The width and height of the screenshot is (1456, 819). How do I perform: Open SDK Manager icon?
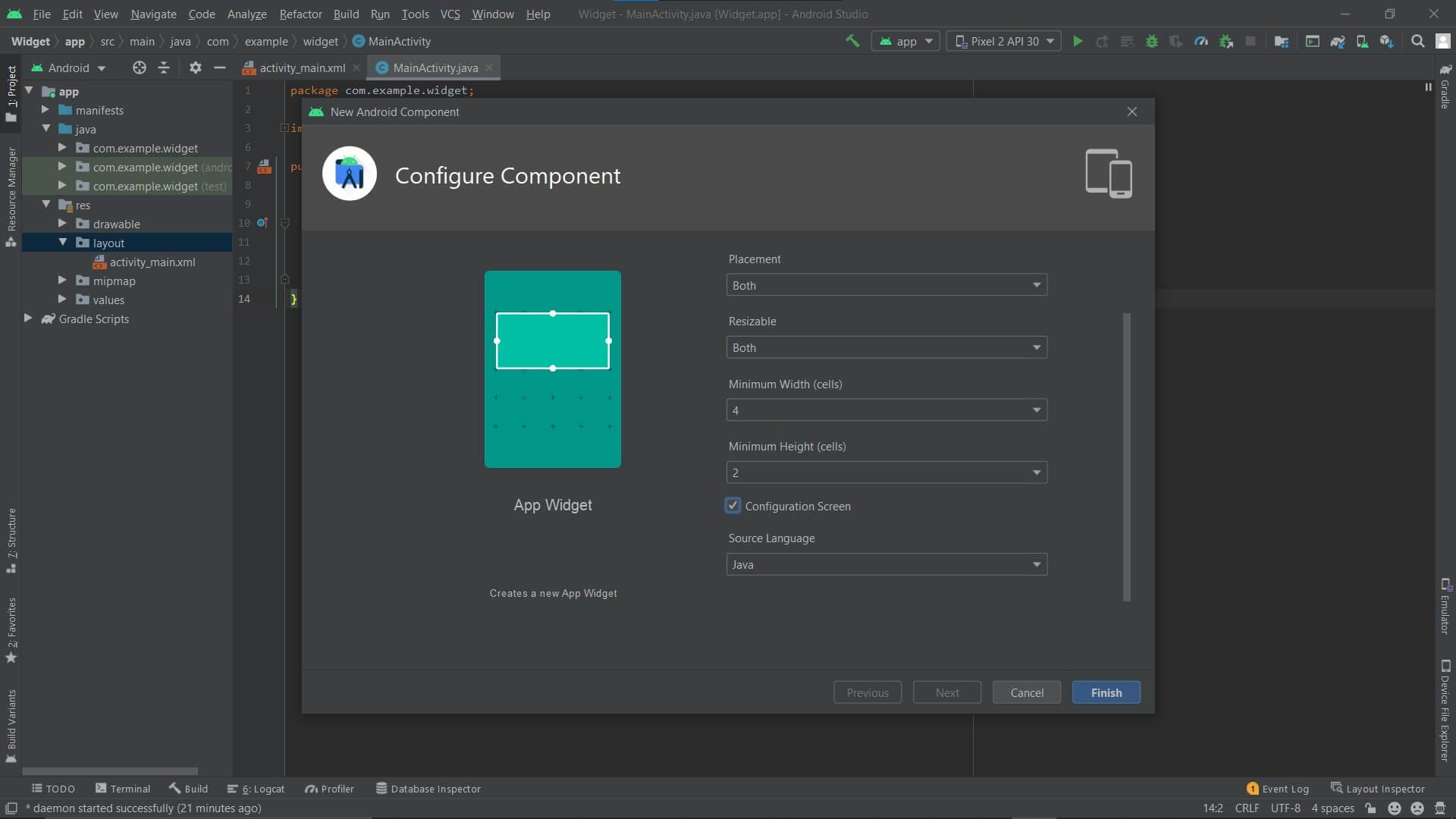click(1387, 41)
